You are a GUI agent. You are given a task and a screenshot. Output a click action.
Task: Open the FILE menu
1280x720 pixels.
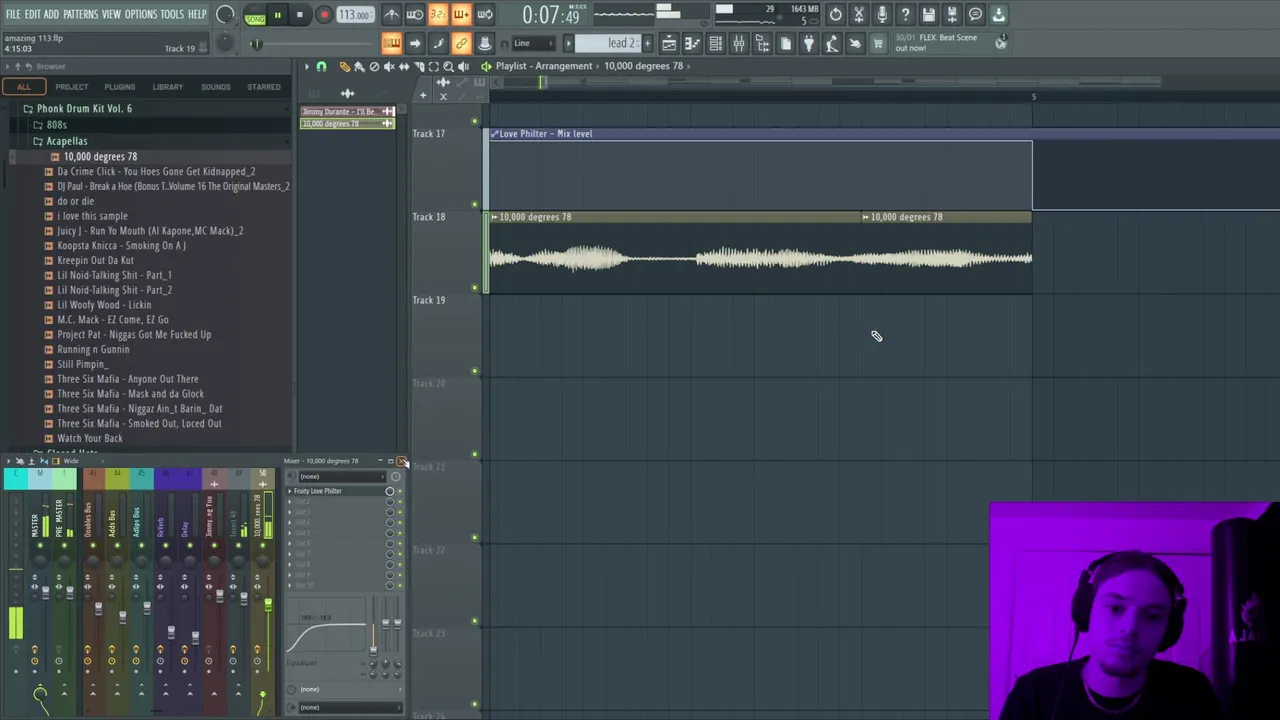[13, 15]
